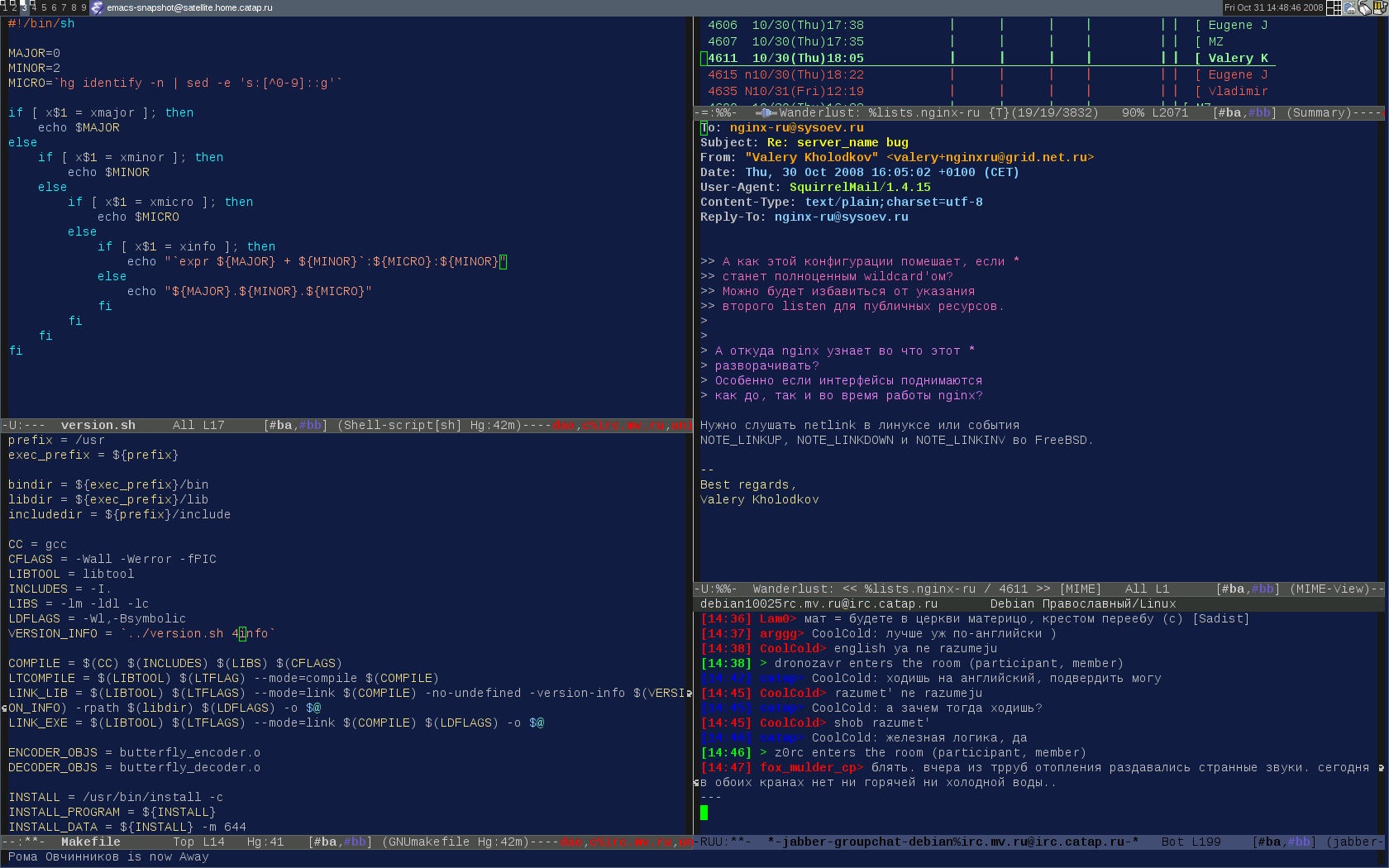Click the LINK_EXE definition line
The width and height of the screenshot is (1389, 868).
[275, 723]
